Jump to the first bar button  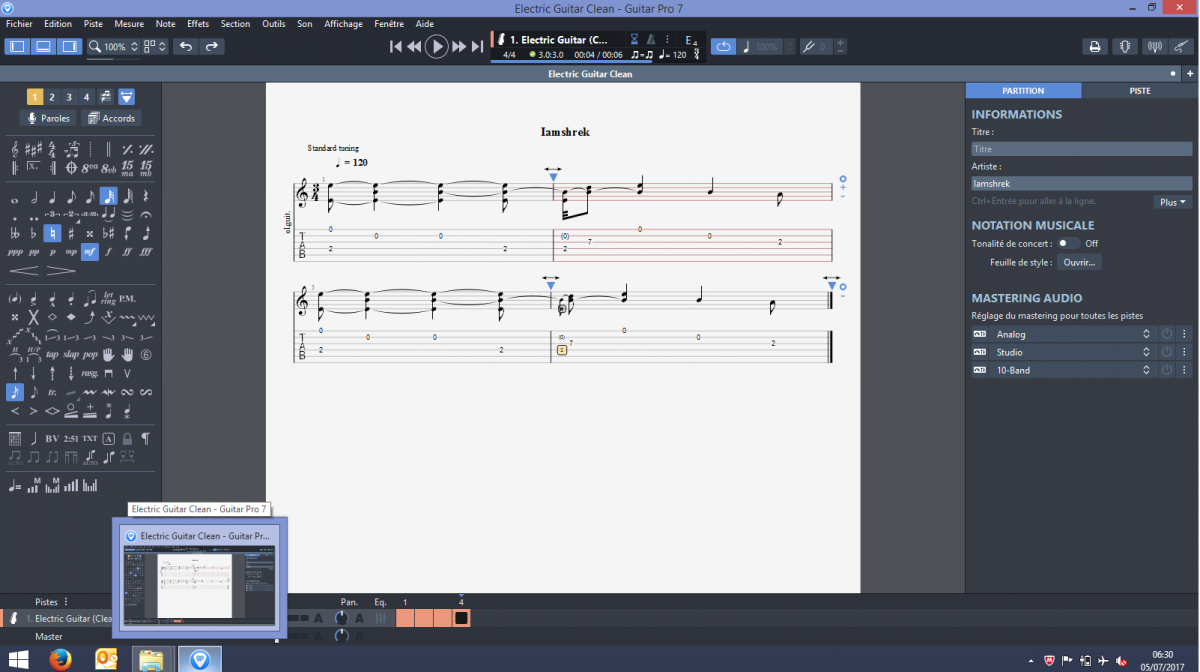[x=396, y=46]
